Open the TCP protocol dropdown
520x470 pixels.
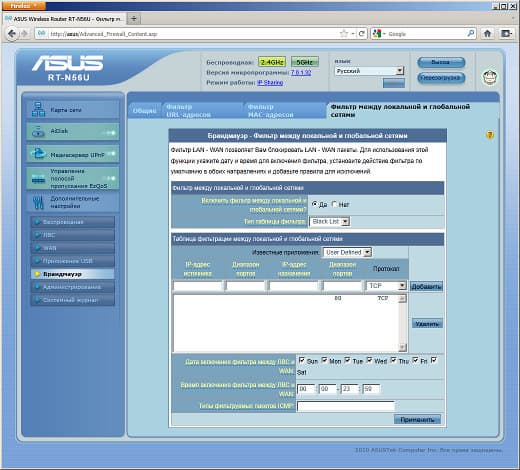pyautogui.click(x=386, y=286)
